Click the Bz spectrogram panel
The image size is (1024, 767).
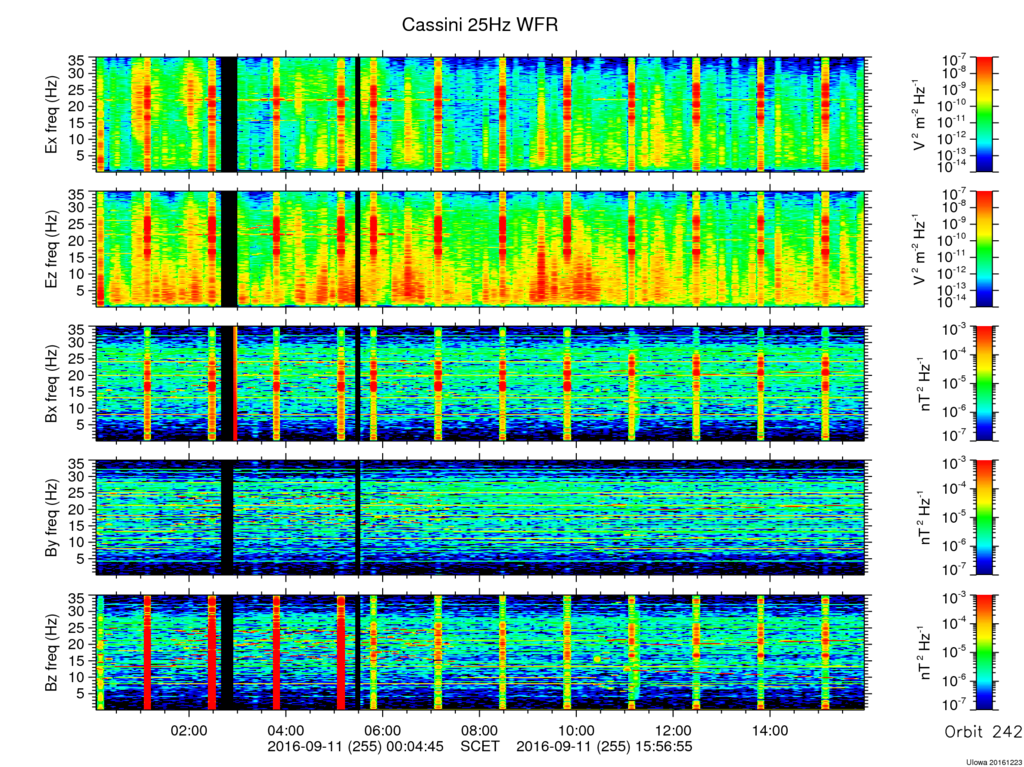(481, 652)
